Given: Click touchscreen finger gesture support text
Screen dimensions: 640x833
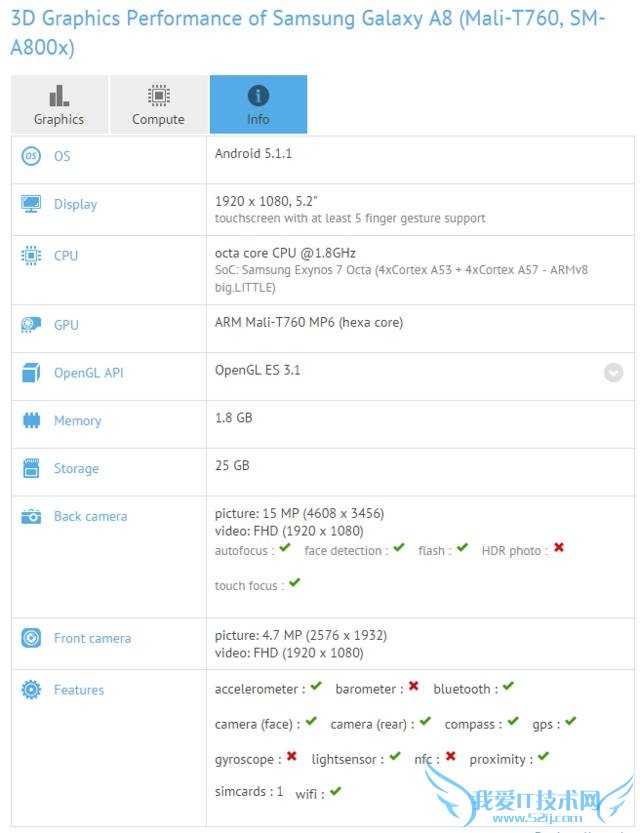Looking at the screenshot, I should pyautogui.click(x=350, y=218).
